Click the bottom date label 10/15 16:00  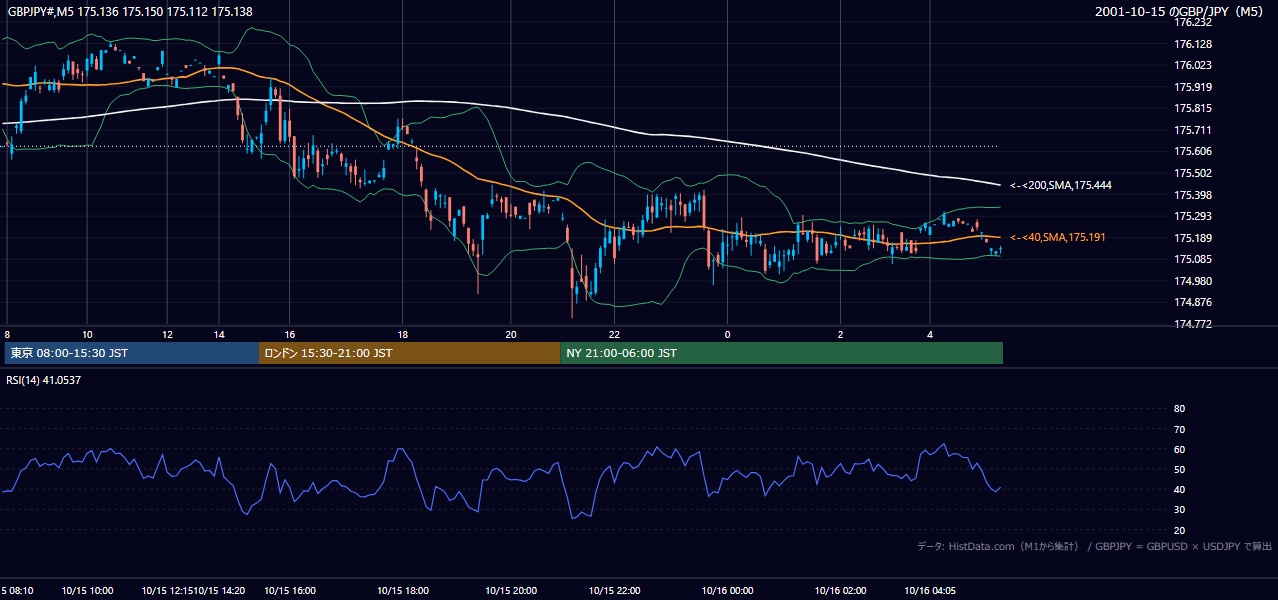290,590
